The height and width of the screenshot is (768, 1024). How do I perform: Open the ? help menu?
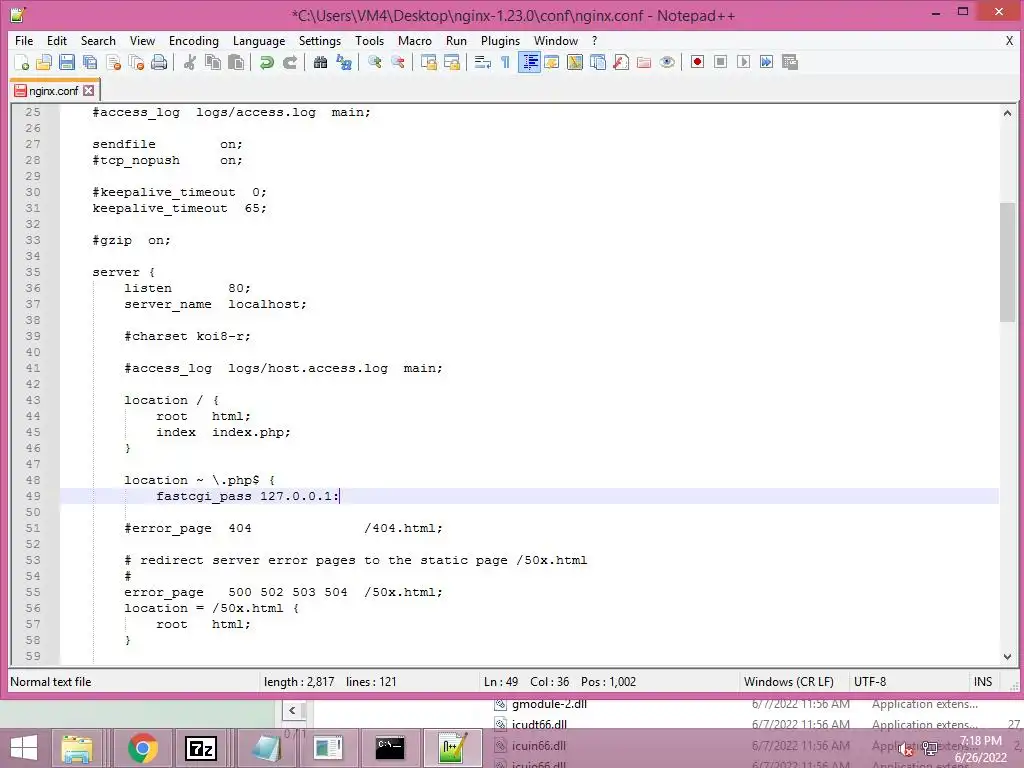tap(594, 40)
